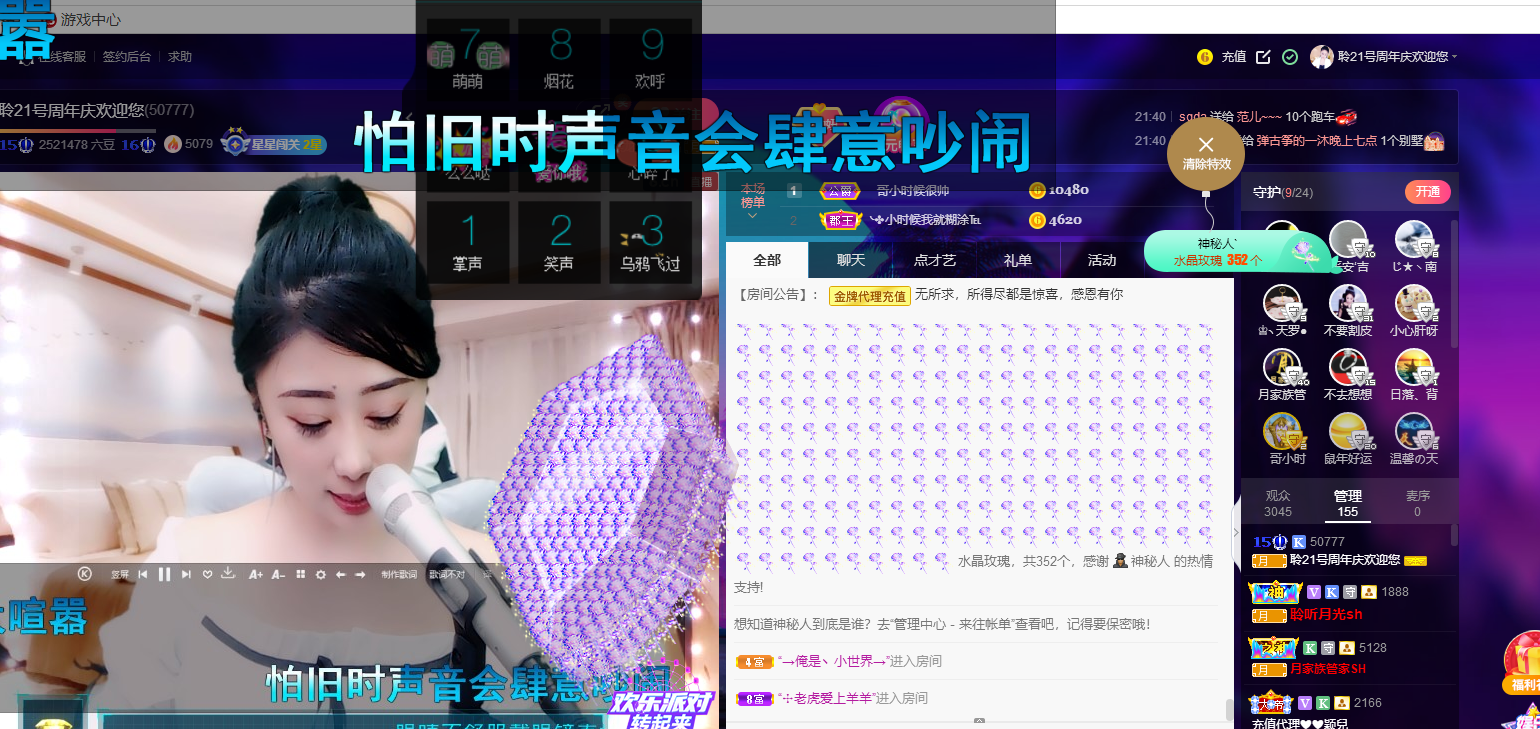Screen dimensions: 1540x729
Task: Click user →俺是丶小世界→ in chat
Action: (832, 661)
